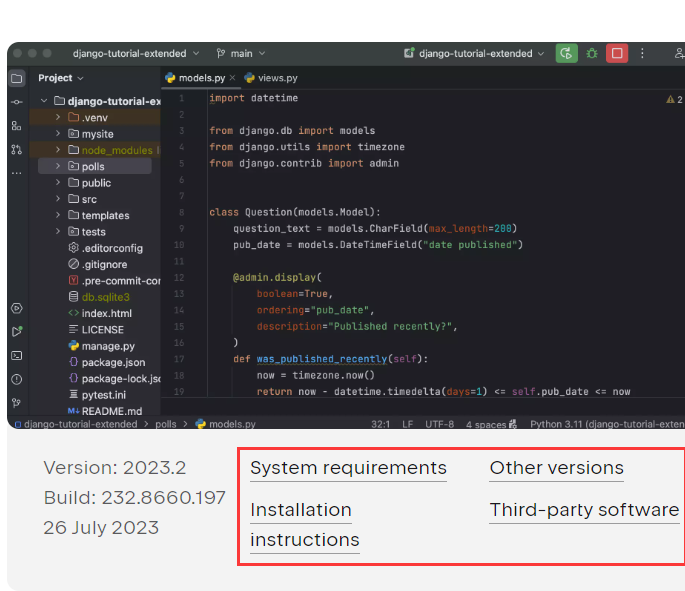Image resolution: width=685 pixels, height=591 pixels.
Task: Expand the node_modules folder
Action: (58, 150)
